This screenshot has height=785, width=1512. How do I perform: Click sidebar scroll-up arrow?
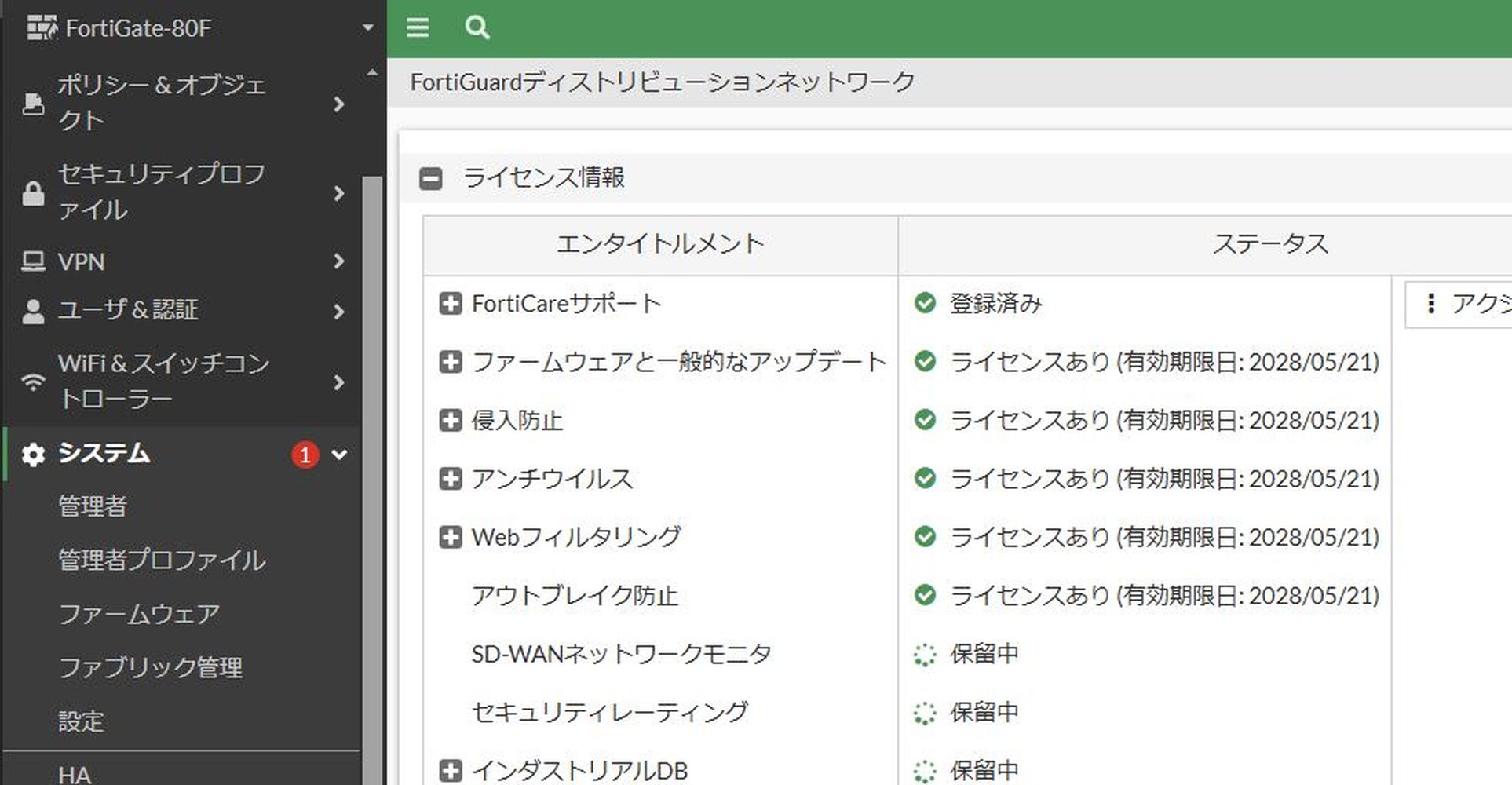tap(372, 73)
